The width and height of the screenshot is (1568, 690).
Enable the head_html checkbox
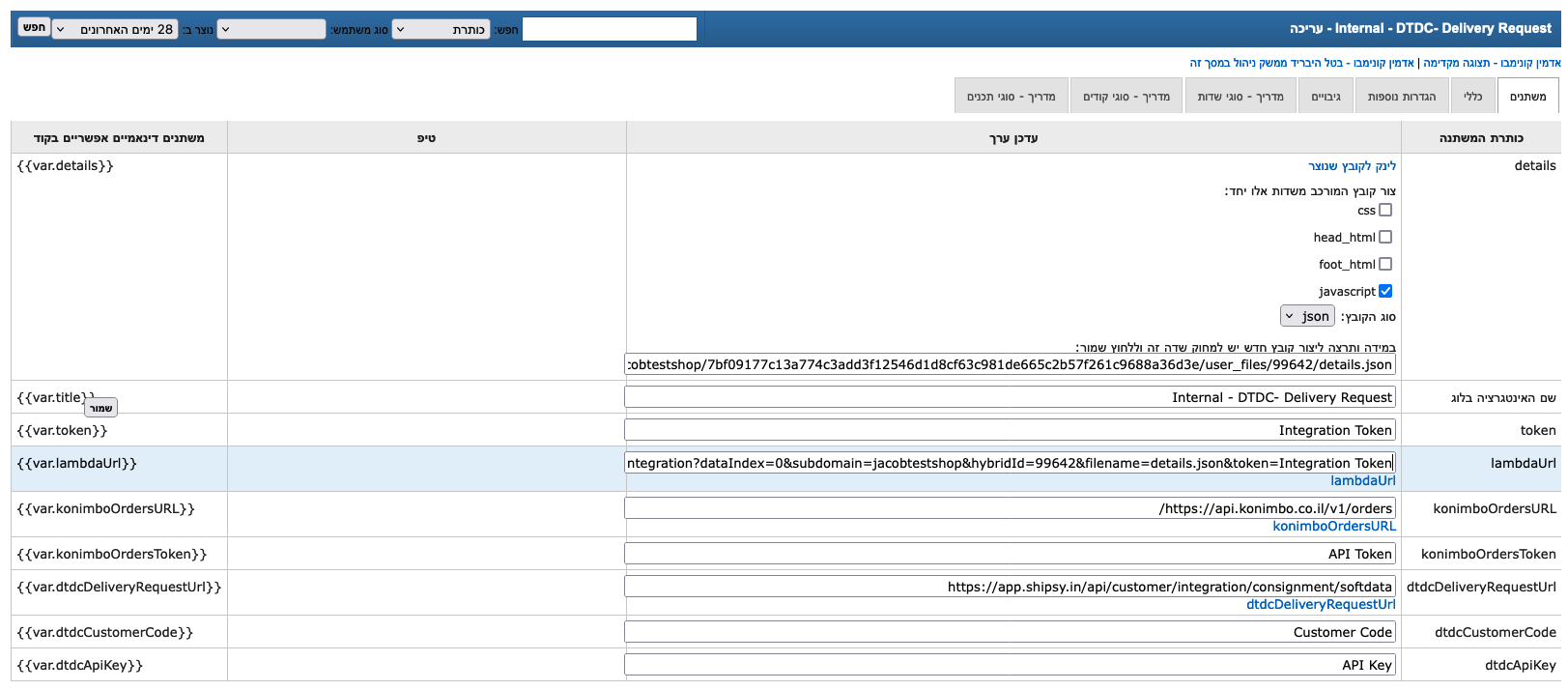[1385, 237]
